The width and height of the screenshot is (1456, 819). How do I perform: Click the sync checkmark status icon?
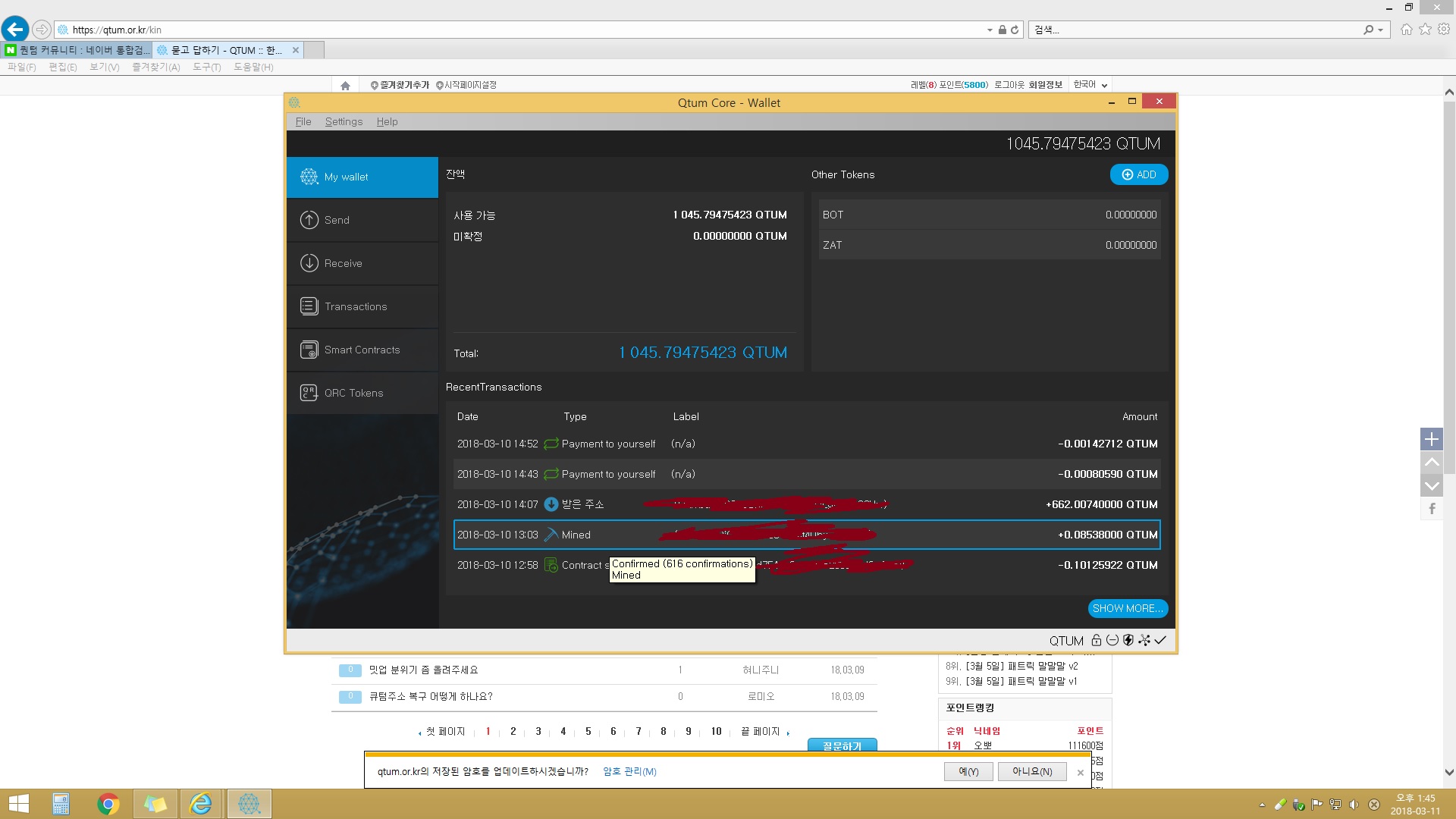click(x=1160, y=640)
